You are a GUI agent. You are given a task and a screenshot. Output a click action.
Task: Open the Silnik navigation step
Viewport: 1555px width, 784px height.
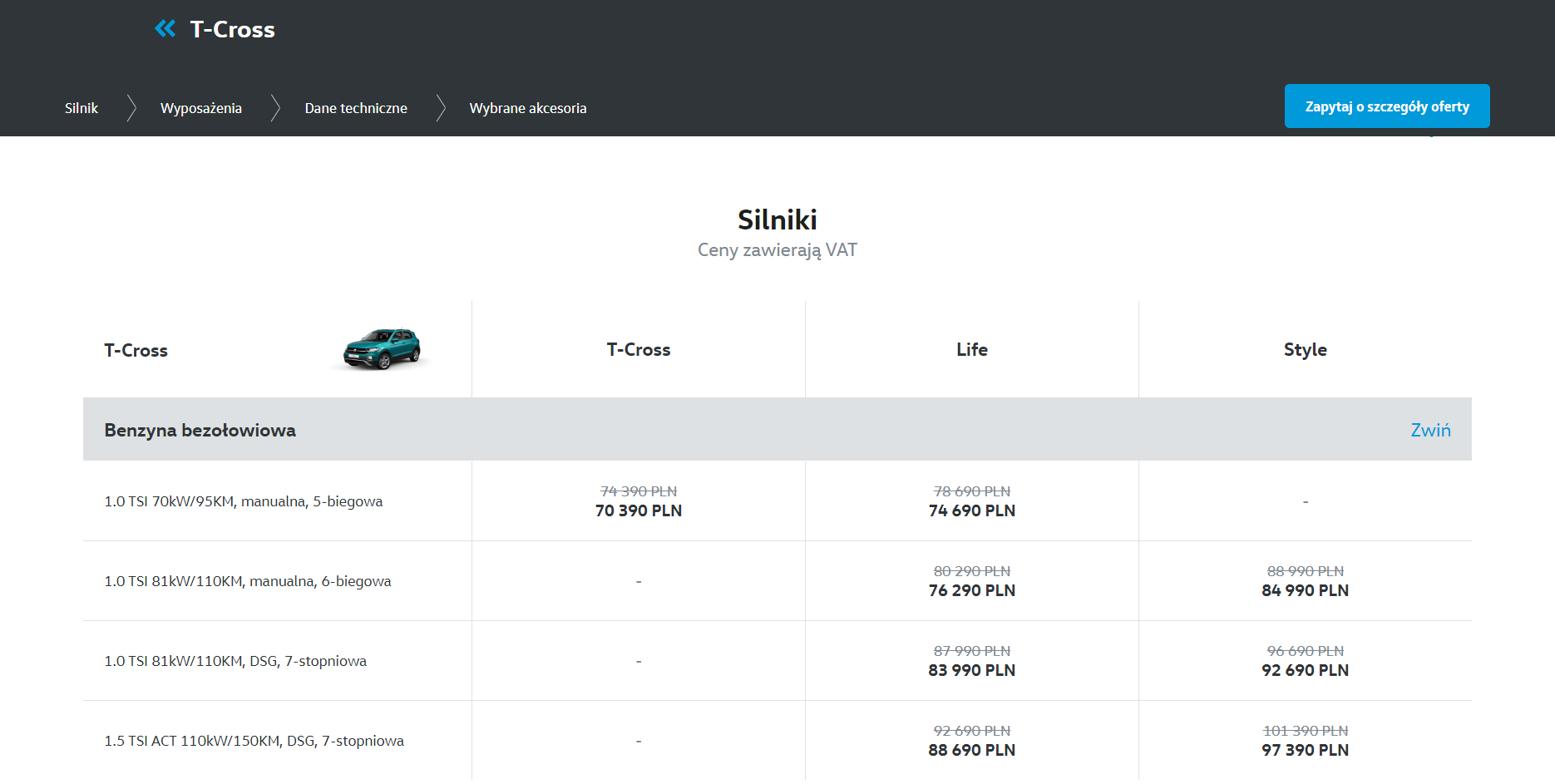pos(81,108)
